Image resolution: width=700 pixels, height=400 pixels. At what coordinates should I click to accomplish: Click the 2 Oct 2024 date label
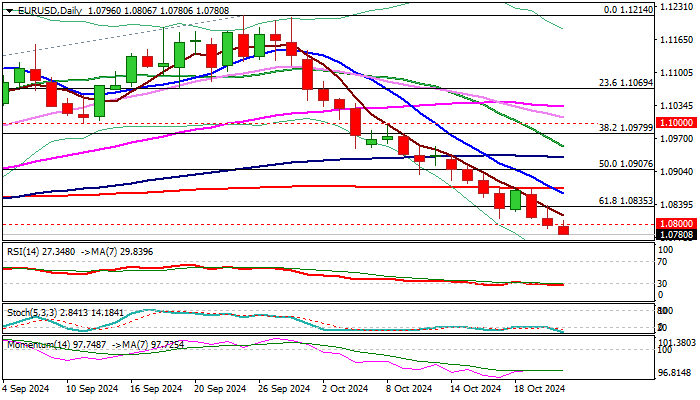tap(346, 389)
